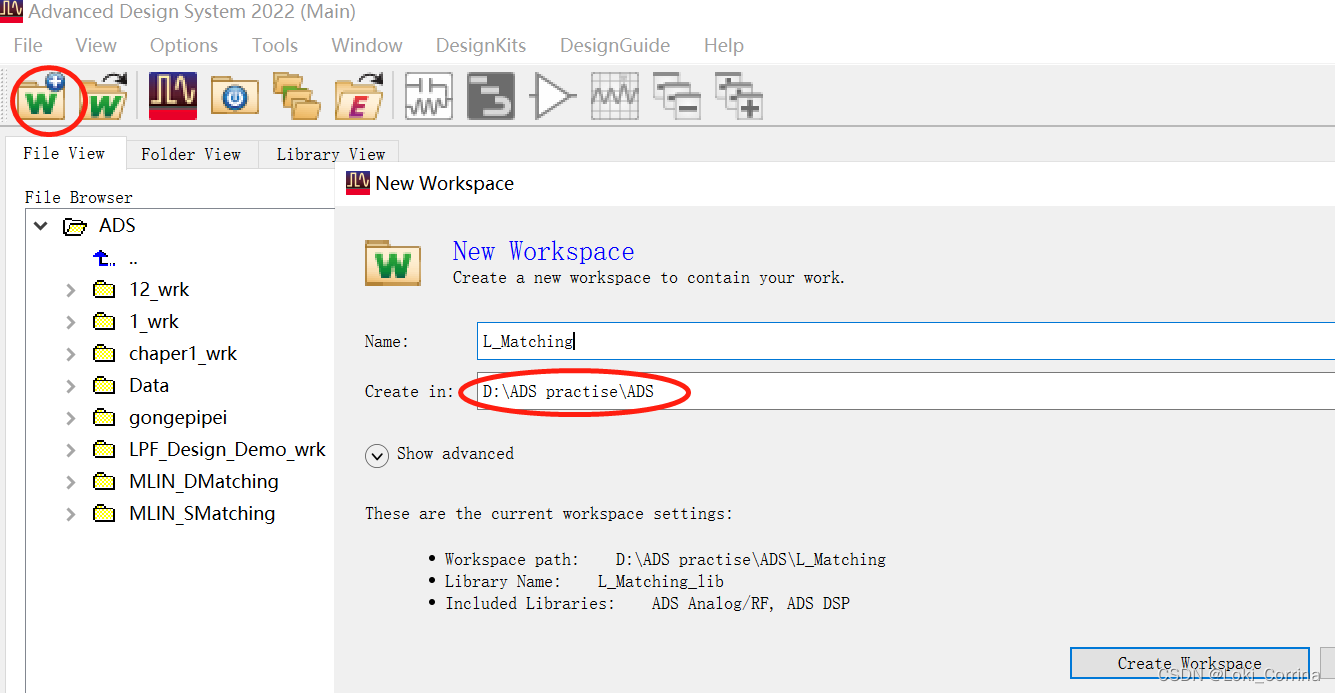Click the ADS logo in main title bar

pos(11,11)
